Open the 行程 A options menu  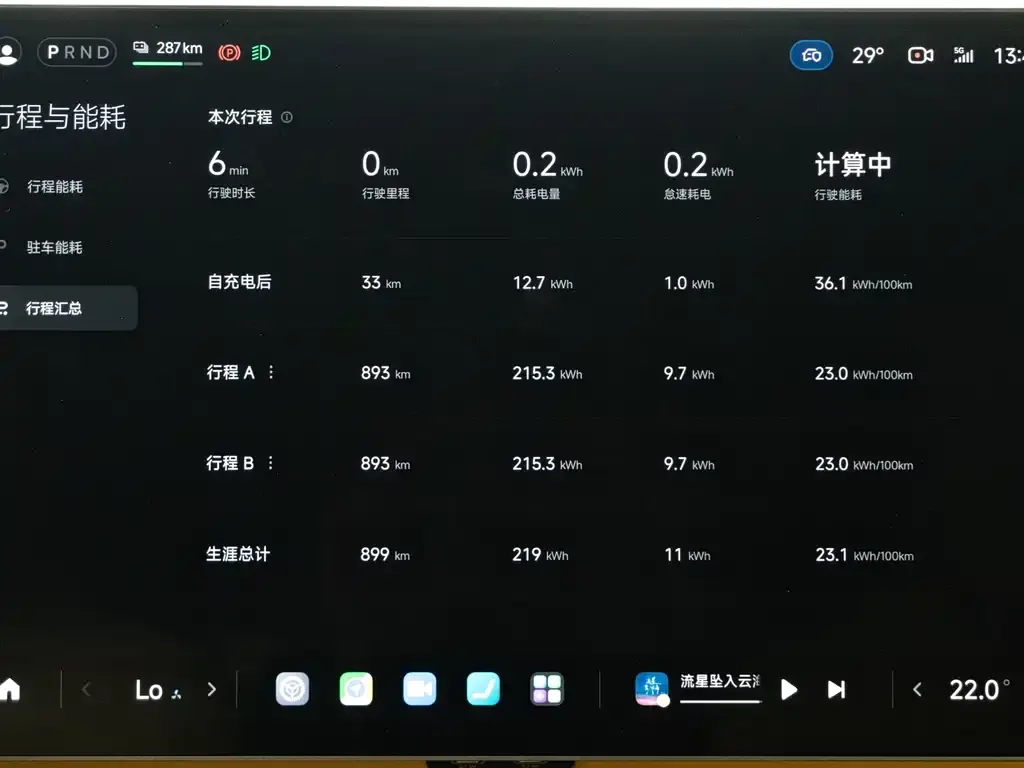tap(270, 372)
